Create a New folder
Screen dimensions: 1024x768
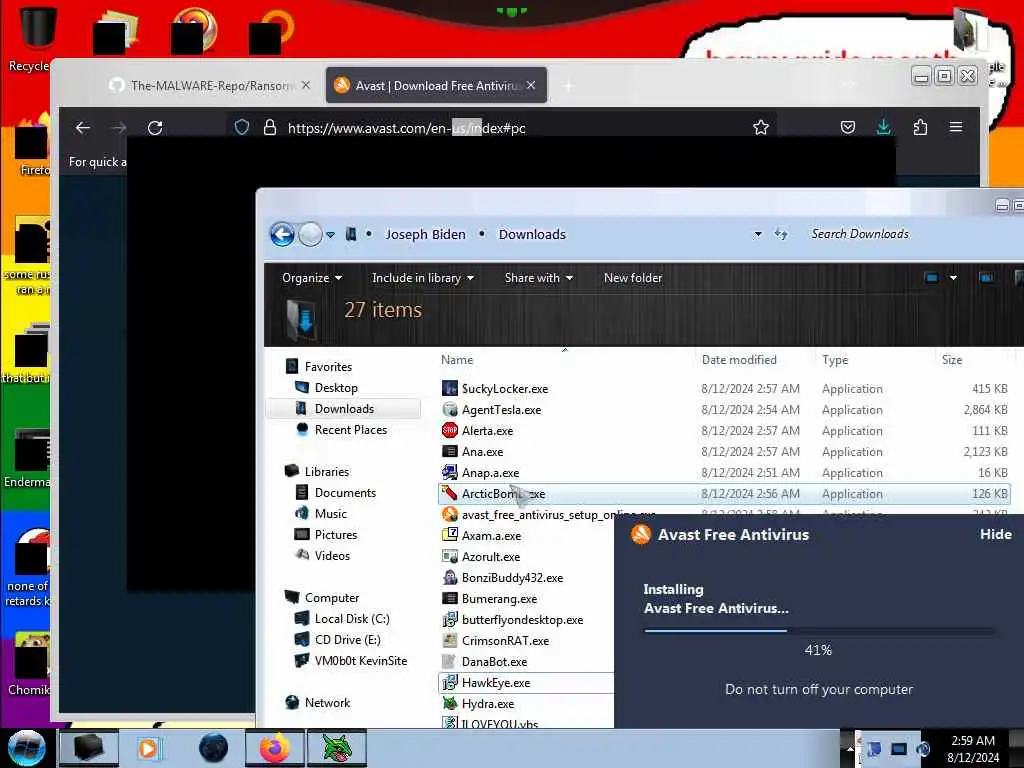(633, 278)
